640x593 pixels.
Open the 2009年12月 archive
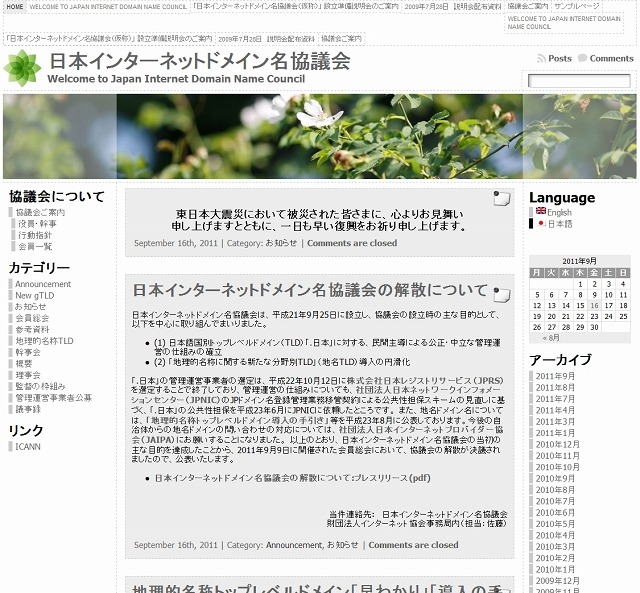(x=558, y=581)
